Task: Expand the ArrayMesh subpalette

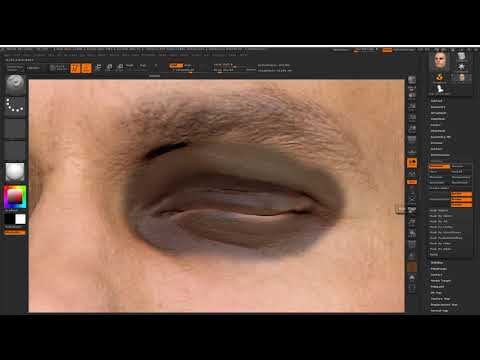Action: pos(438,113)
